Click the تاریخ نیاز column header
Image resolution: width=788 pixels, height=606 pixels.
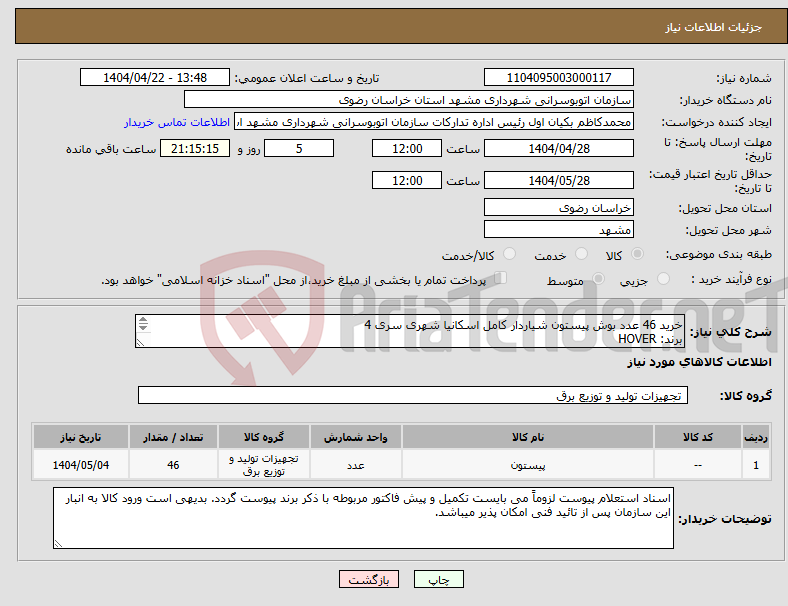click(80, 437)
